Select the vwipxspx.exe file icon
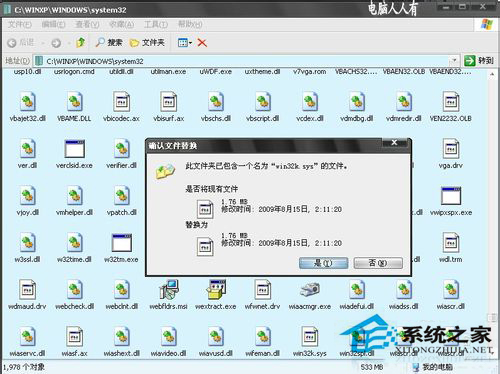 (x=451, y=195)
